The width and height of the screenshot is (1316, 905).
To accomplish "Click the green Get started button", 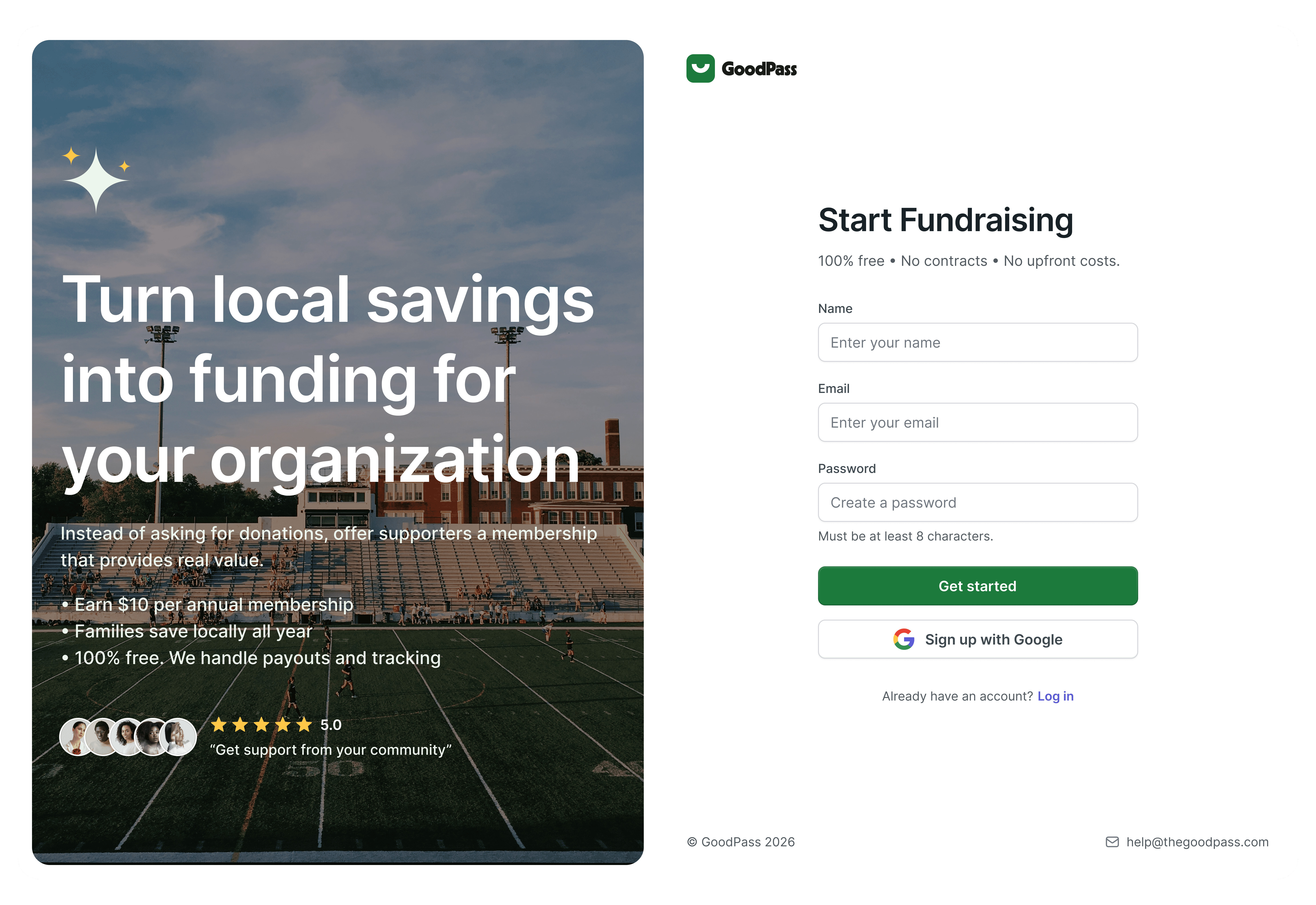I will point(977,586).
